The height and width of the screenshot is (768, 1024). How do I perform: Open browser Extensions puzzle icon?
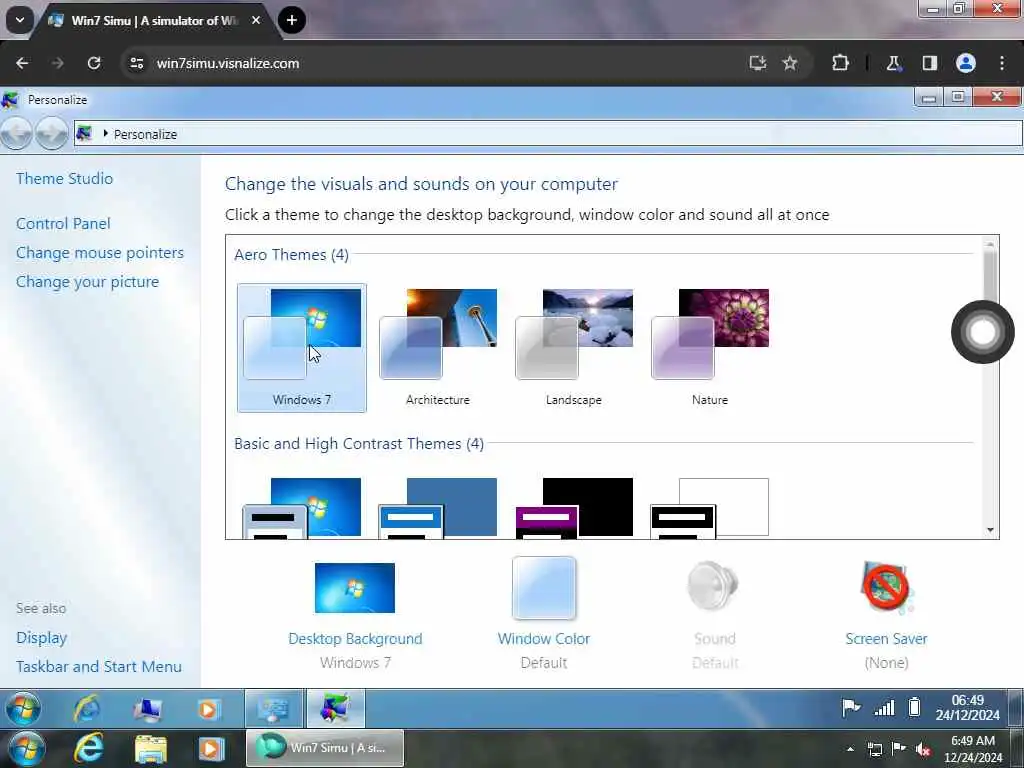pos(840,63)
